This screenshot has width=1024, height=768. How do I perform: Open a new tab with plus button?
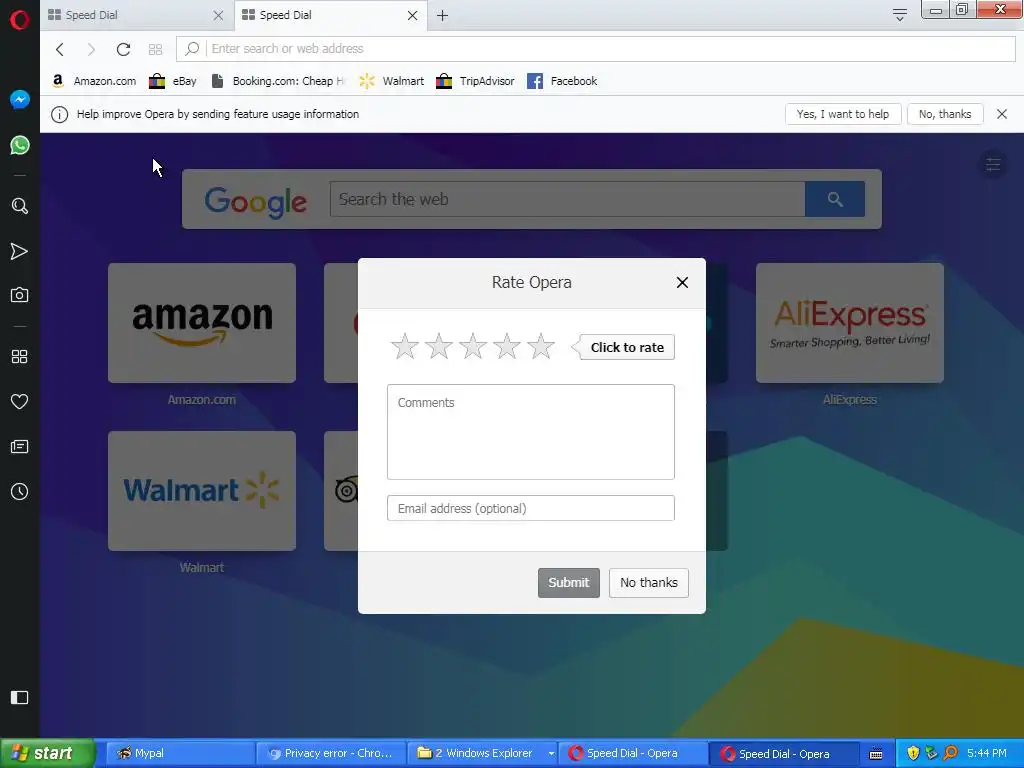pyautogui.click(x=442, y=15)
